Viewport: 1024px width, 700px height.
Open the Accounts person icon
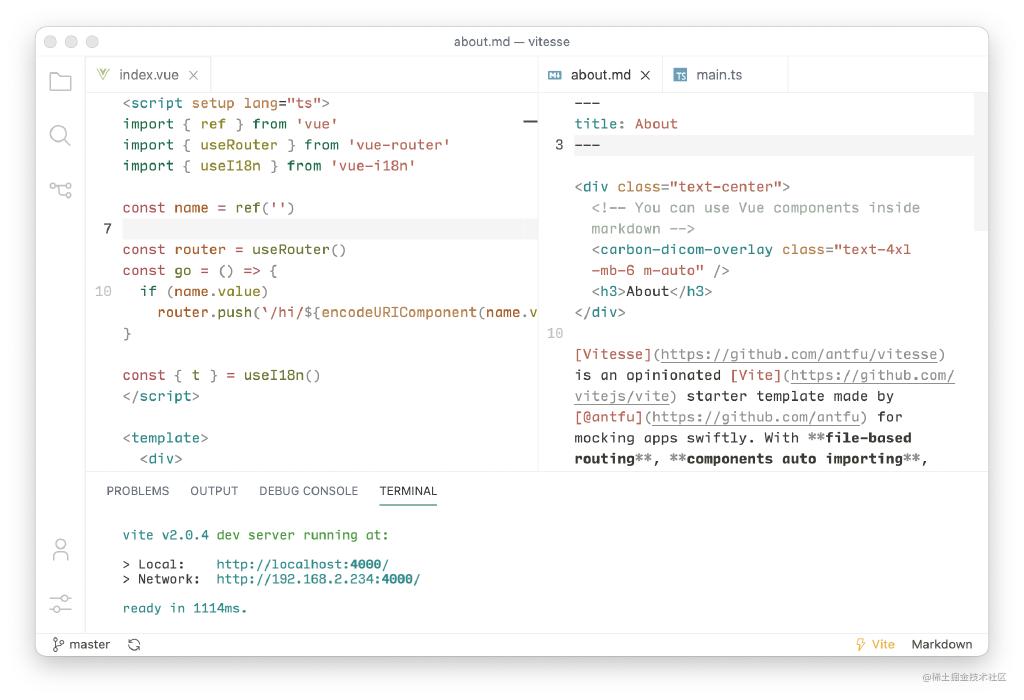(60, 549)
